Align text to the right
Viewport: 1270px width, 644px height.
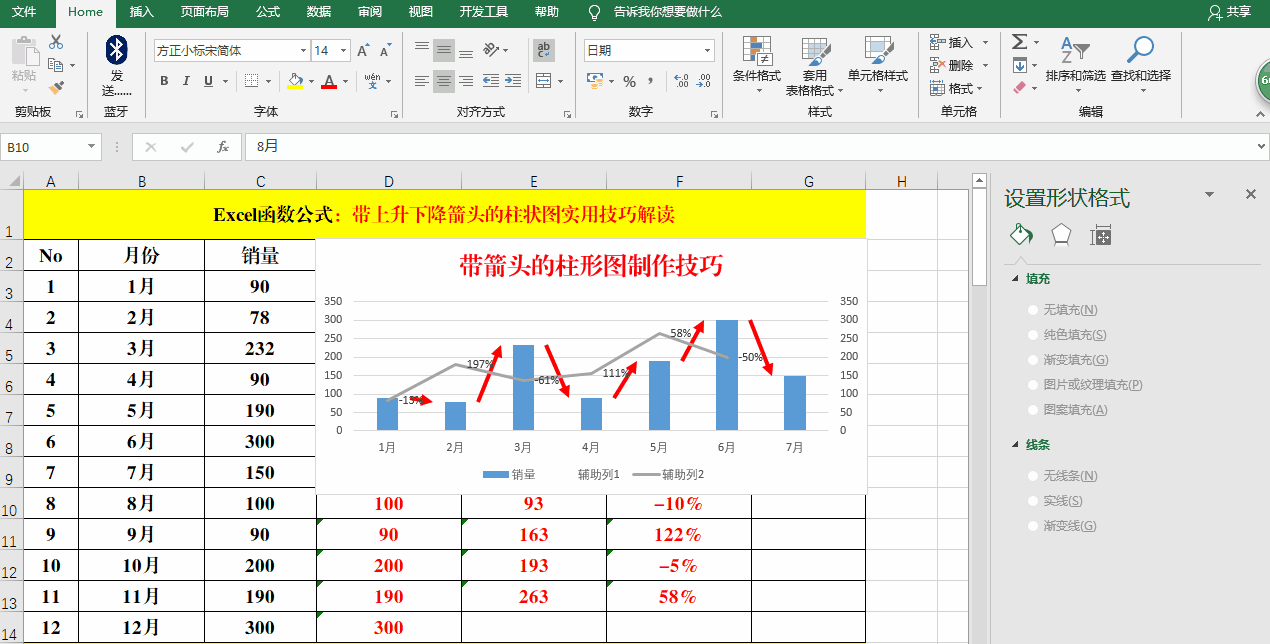click(x=466, y=81)
